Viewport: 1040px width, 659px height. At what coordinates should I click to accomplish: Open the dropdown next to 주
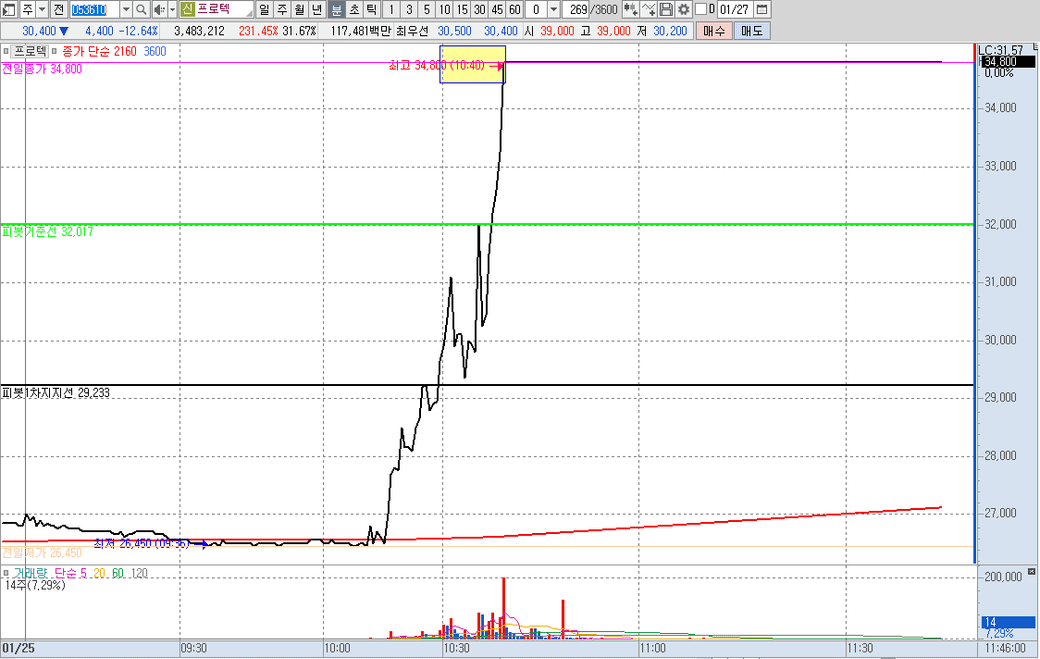tap(42, 9)
